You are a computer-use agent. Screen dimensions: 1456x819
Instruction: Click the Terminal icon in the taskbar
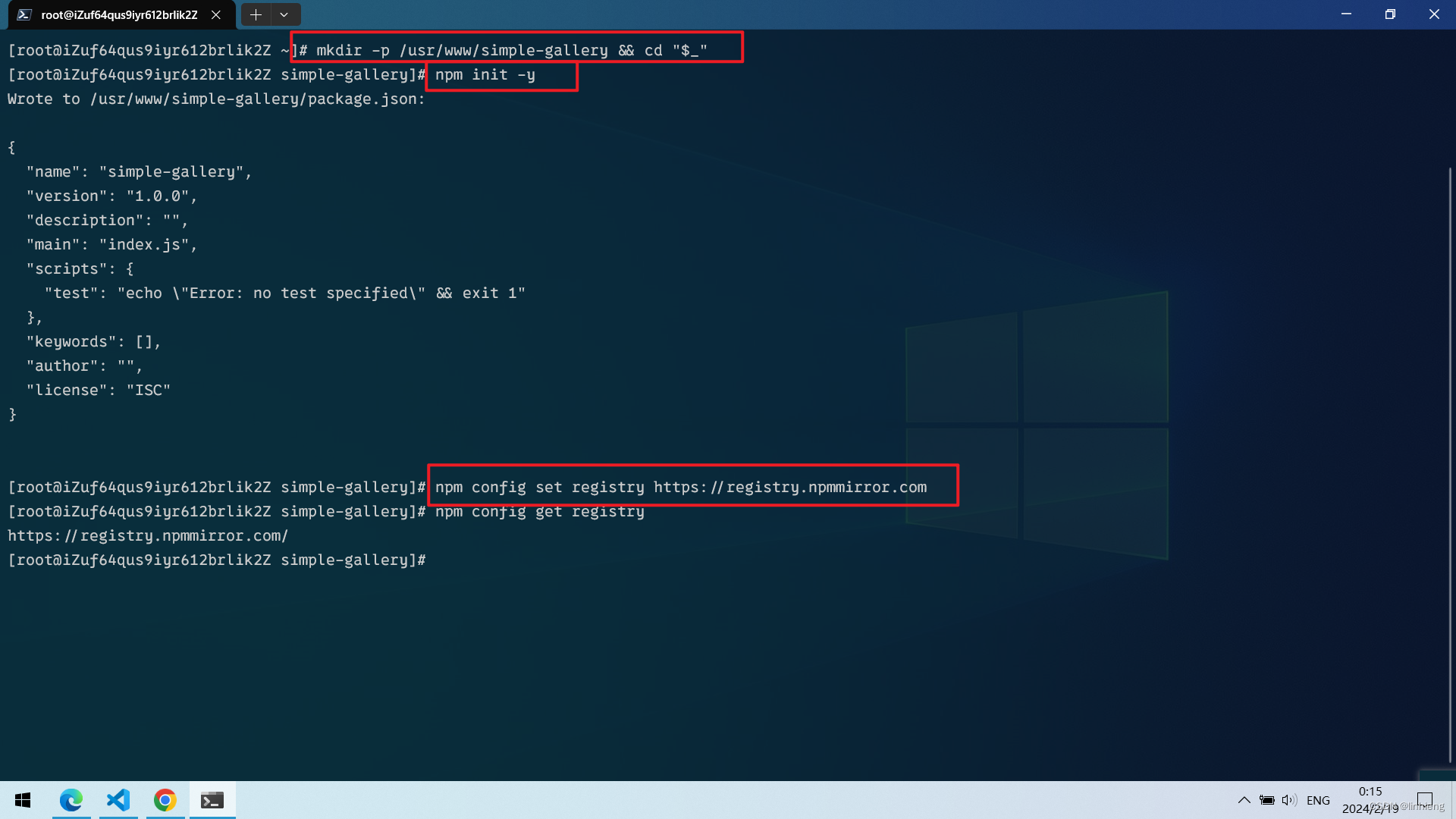tap(212, 800)
